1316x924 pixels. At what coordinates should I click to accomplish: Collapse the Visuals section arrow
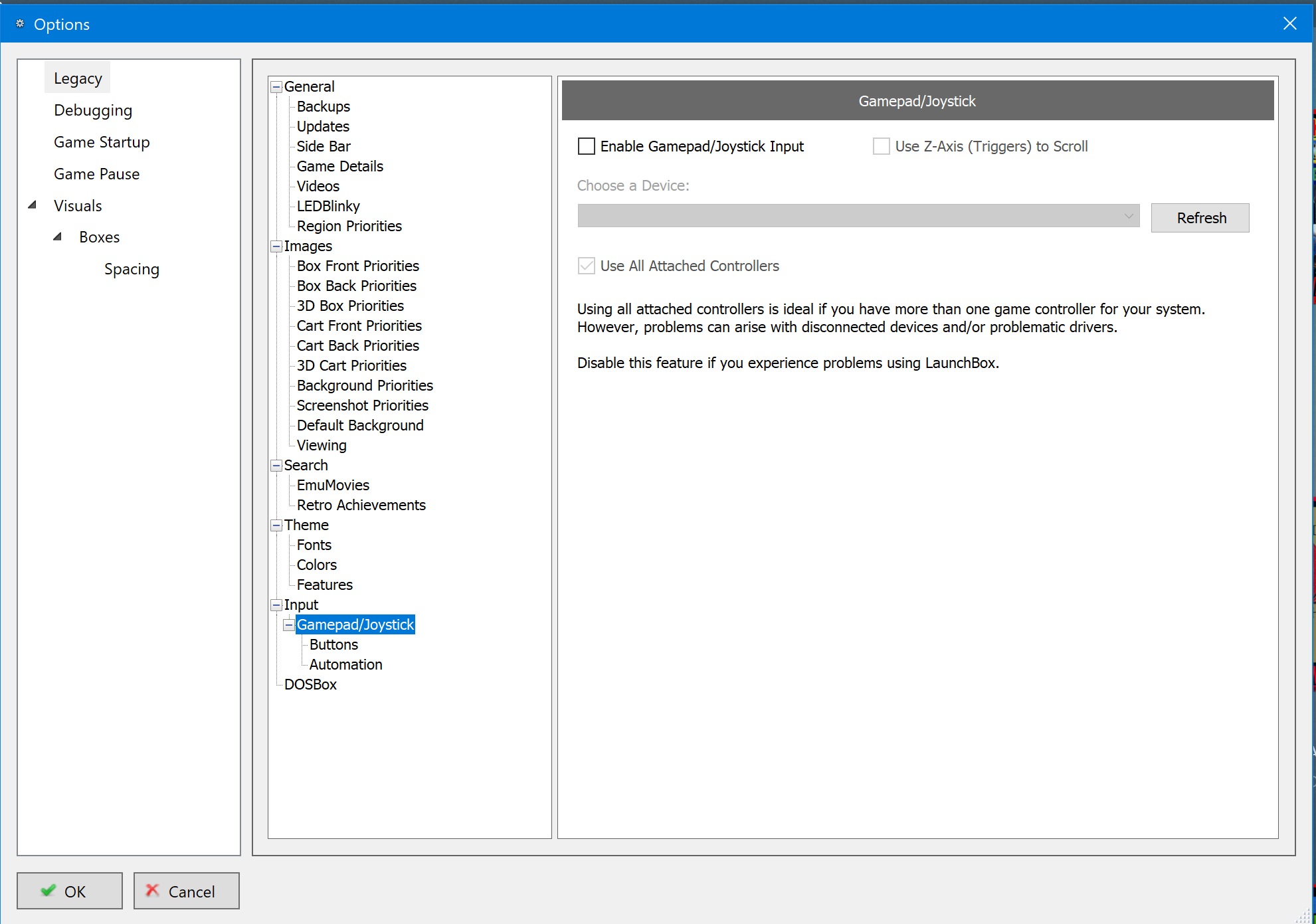(33, 205)
